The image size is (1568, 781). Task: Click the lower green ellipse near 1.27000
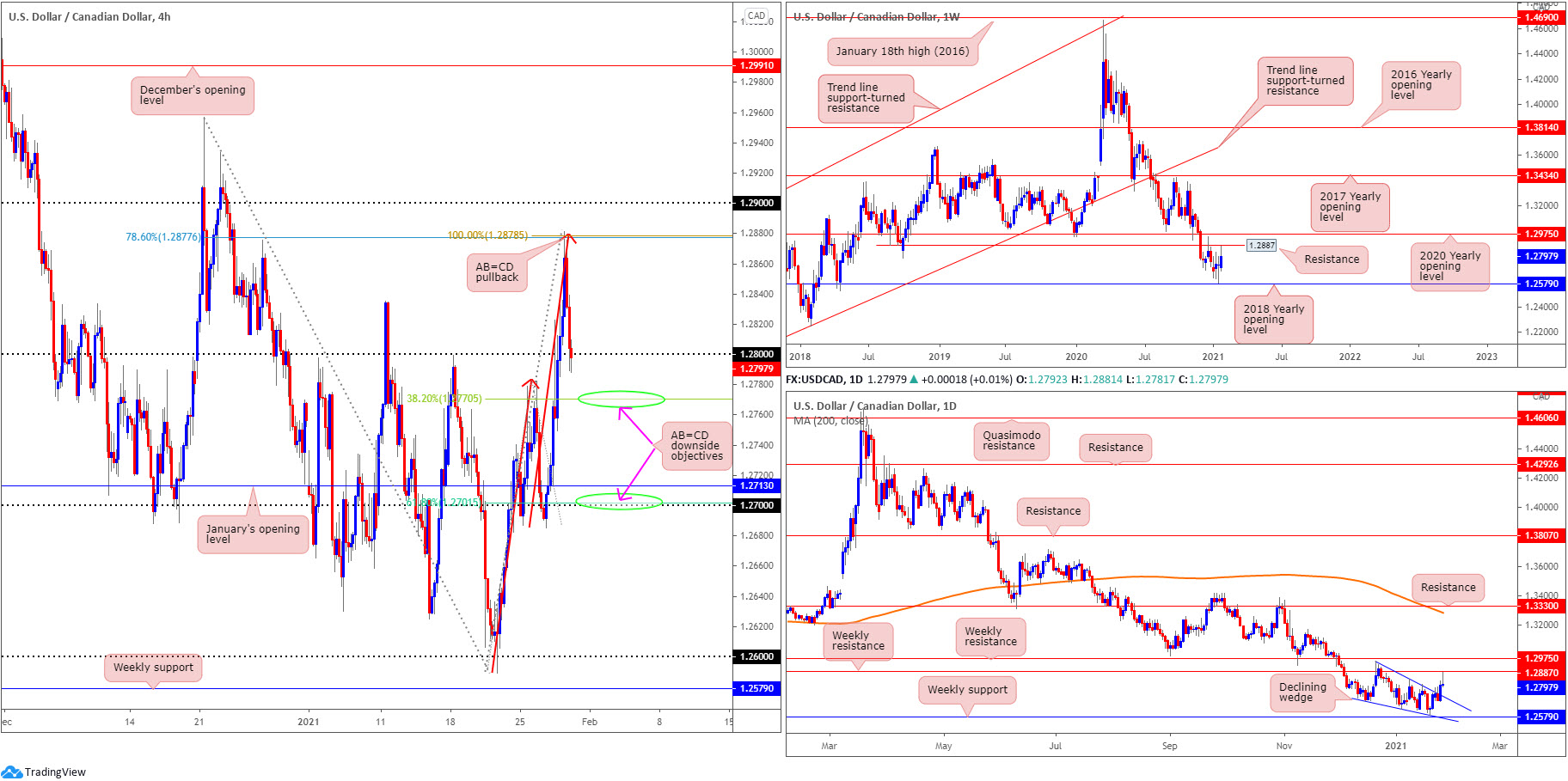619,502
